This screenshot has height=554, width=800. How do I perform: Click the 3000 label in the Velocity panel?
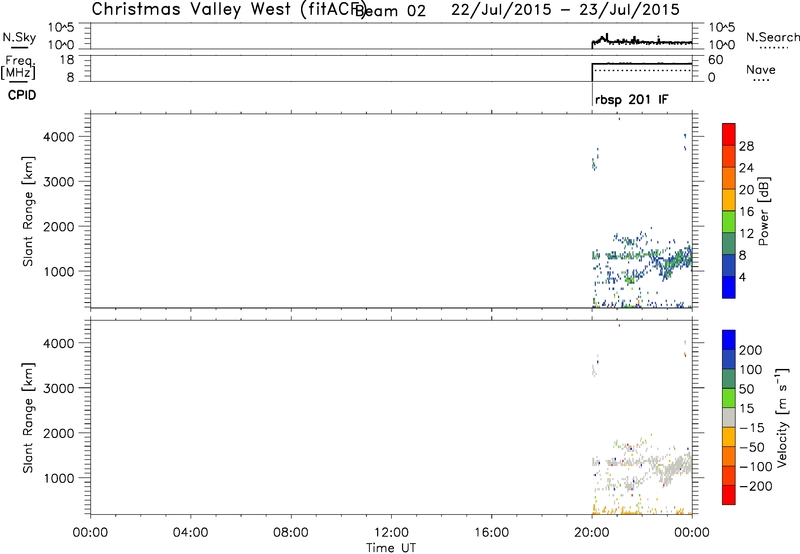pos(59,388)
